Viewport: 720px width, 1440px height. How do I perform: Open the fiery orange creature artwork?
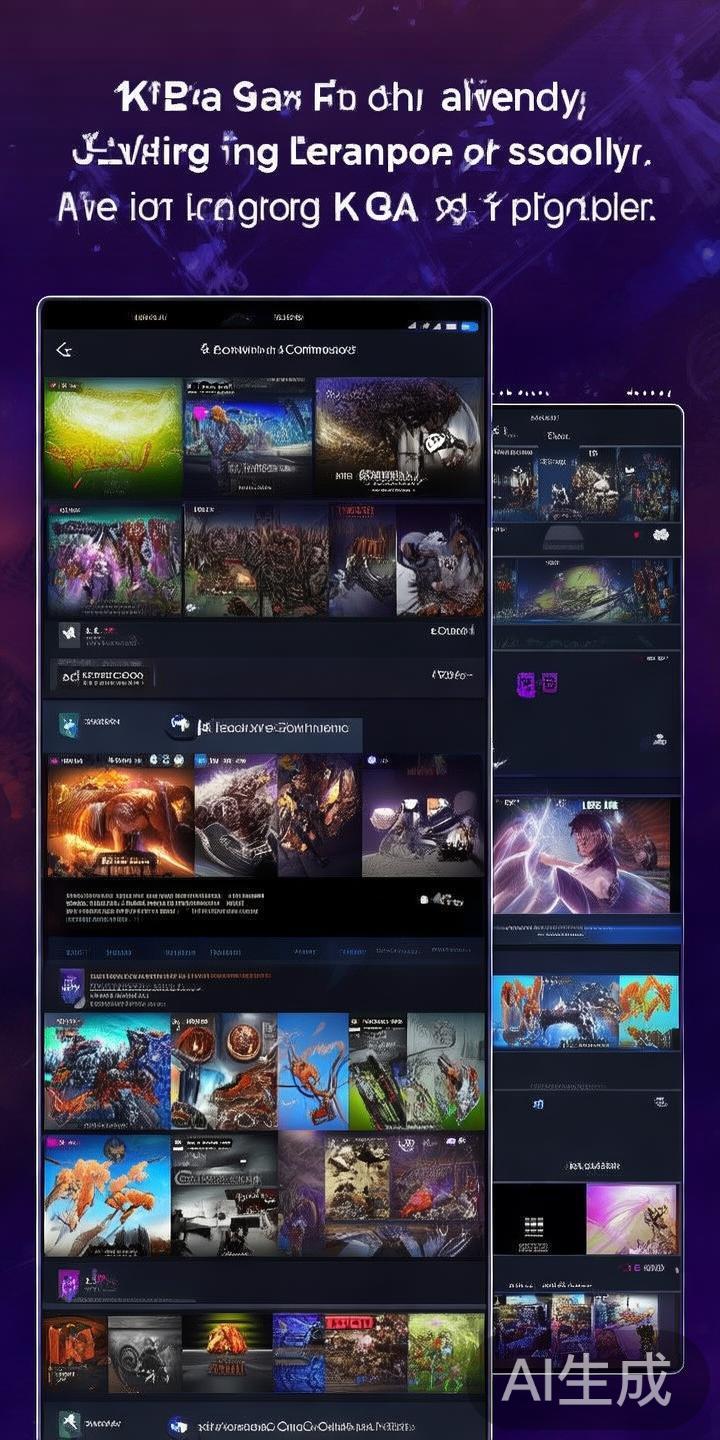120,816
